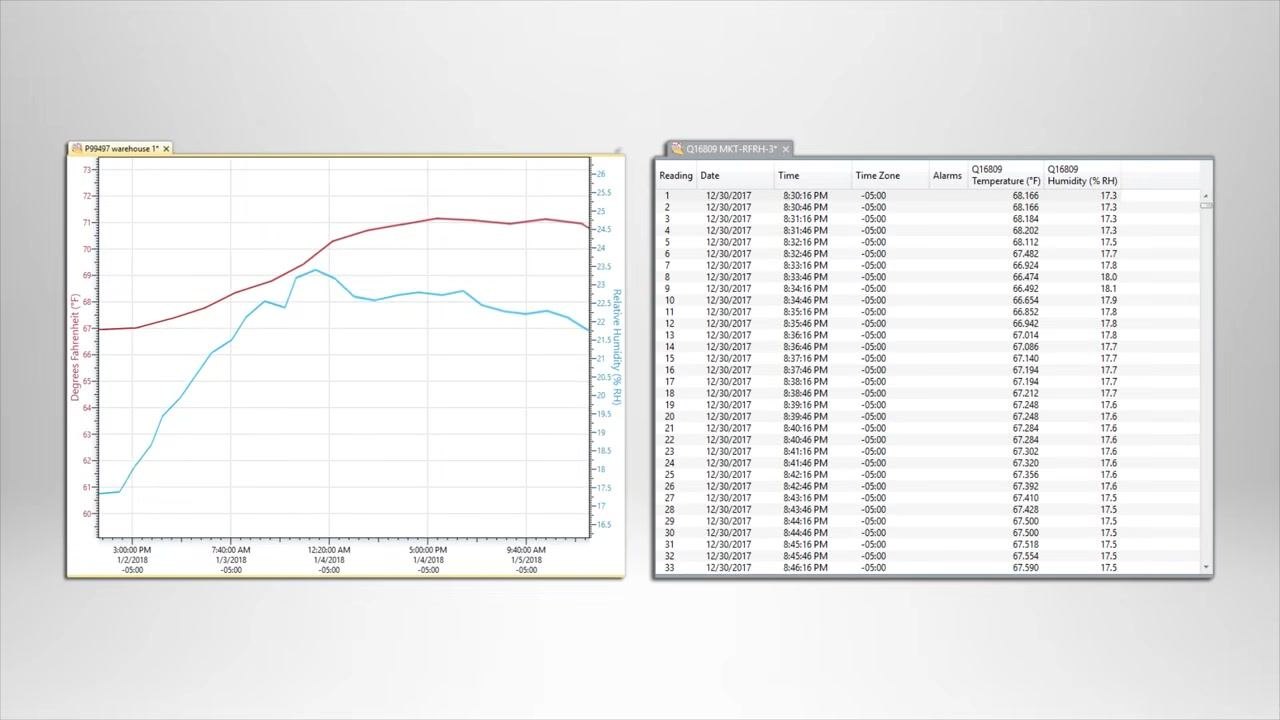Select the Q16809 MKT-RFRH-3 tab
Screen dimensions: 1280x720
pos(731,149)
